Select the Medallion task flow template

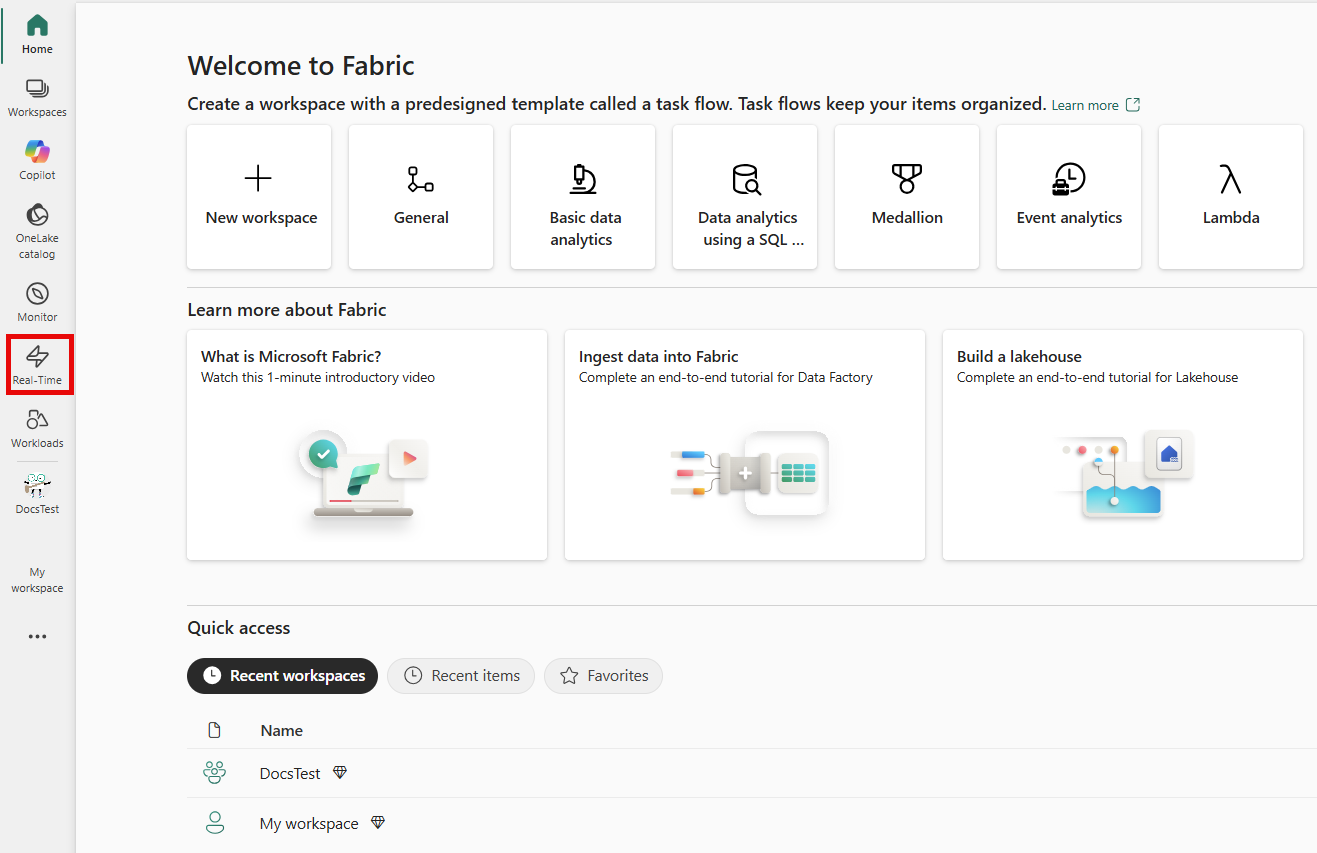point(906,197)
